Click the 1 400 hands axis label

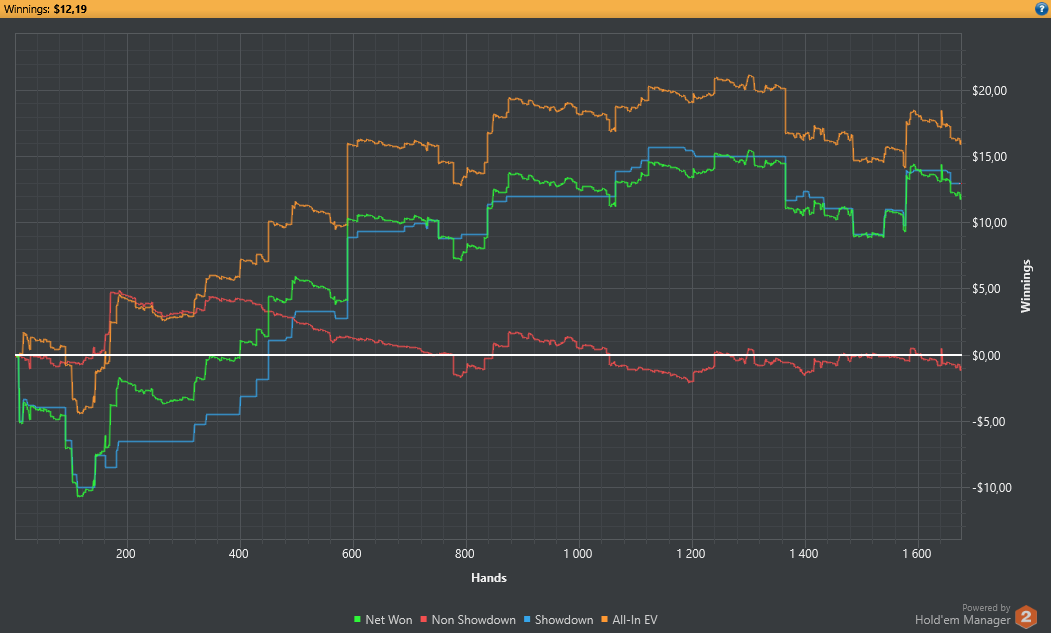(804, 554)
